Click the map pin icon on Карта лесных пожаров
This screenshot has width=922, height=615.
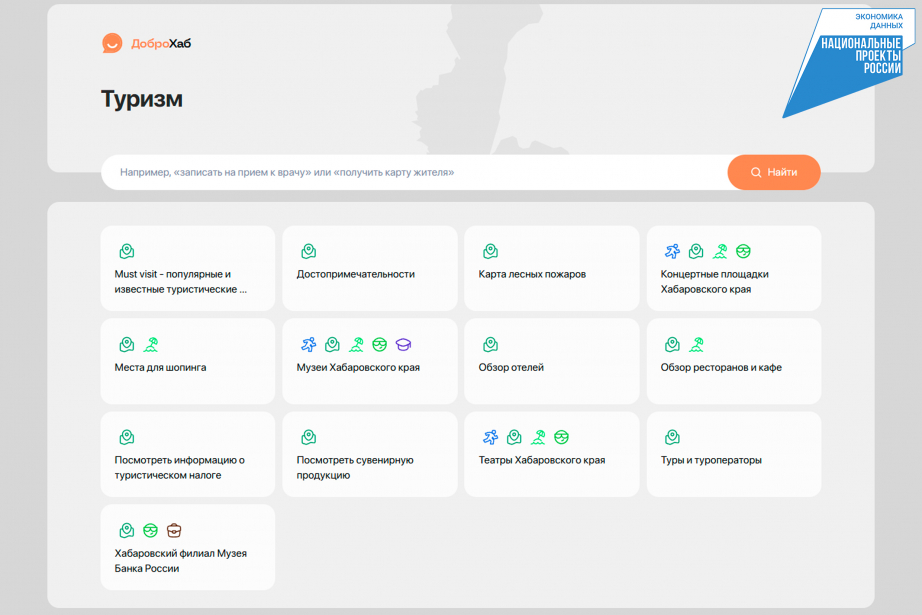click(x=490, y=252)
